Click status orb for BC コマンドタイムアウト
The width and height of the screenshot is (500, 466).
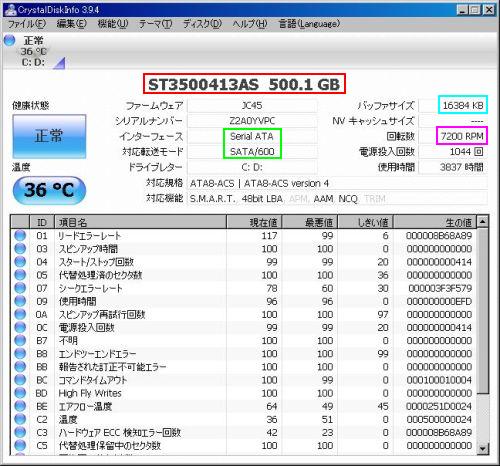(x=20, y=380)
